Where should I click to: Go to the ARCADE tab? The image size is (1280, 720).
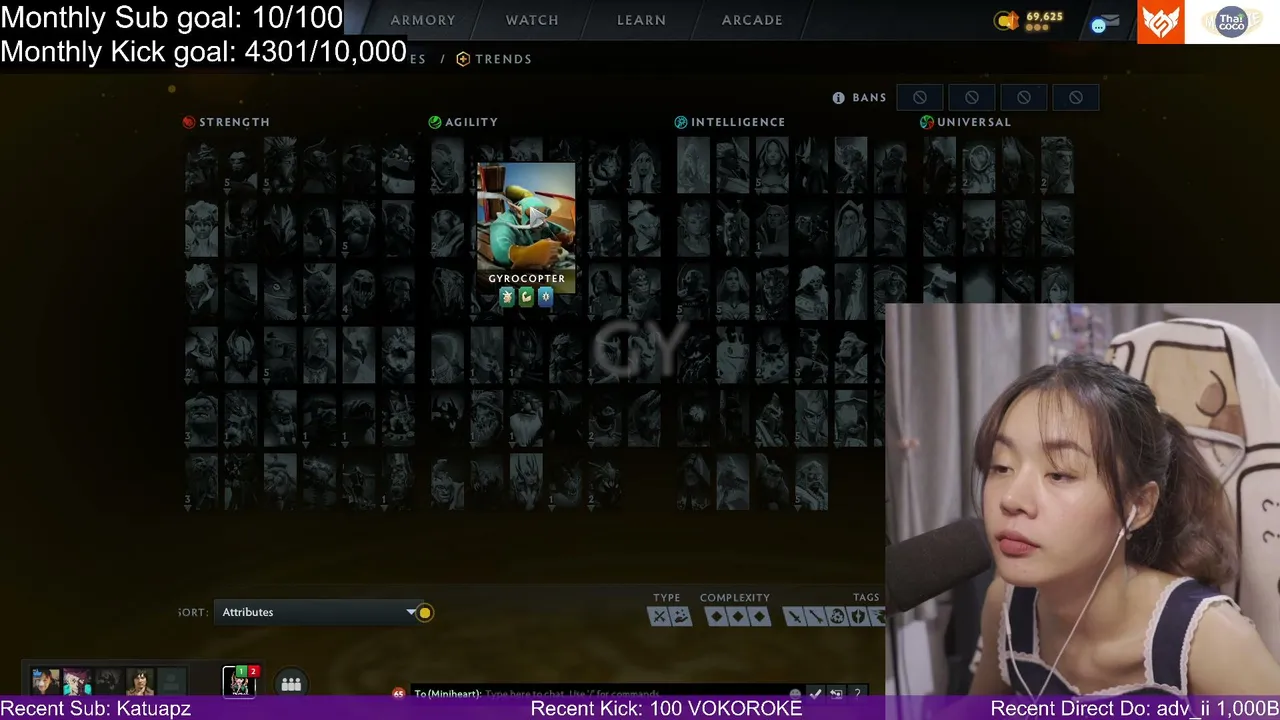click(x=752, y=20)
